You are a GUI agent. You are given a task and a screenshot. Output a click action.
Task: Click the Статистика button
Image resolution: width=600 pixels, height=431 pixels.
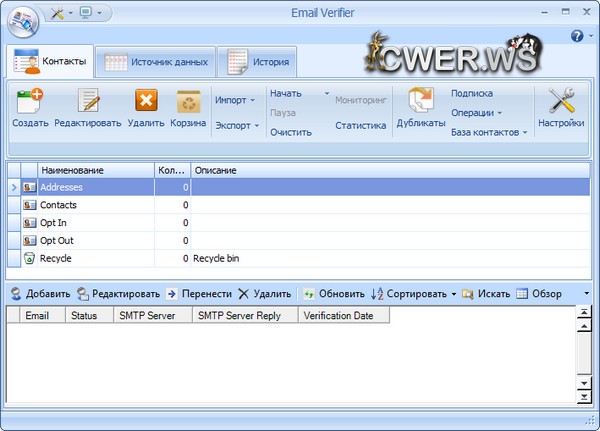[x=360, y=126]
